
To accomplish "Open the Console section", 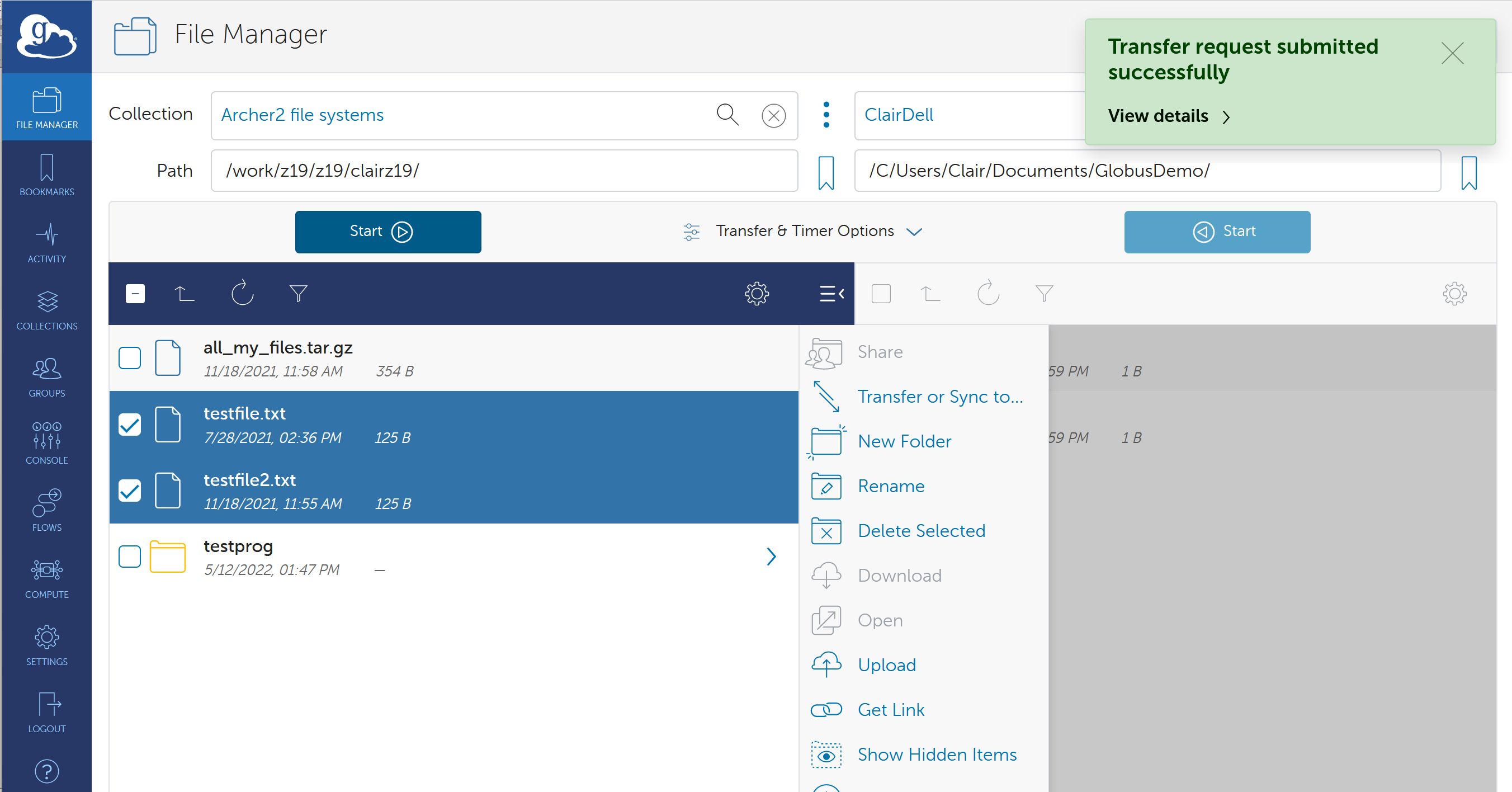I will pos(46,443).
